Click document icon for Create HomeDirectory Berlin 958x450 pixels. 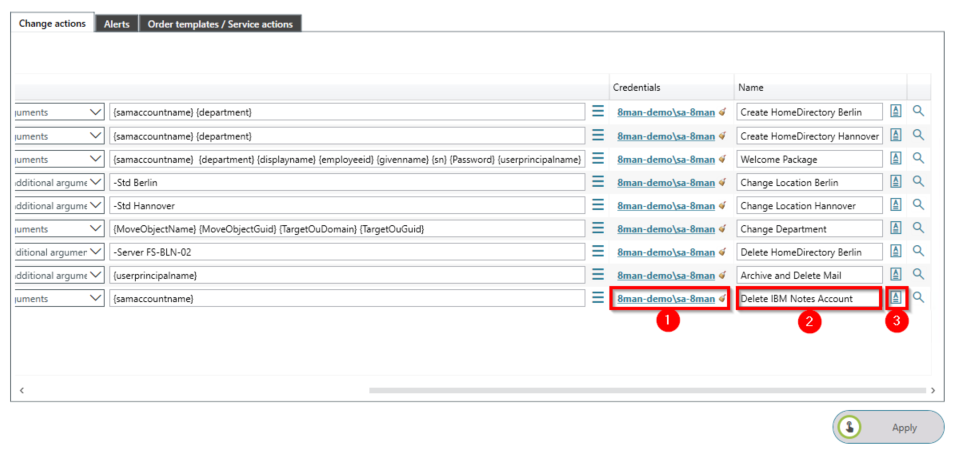(x=896, y=112)
